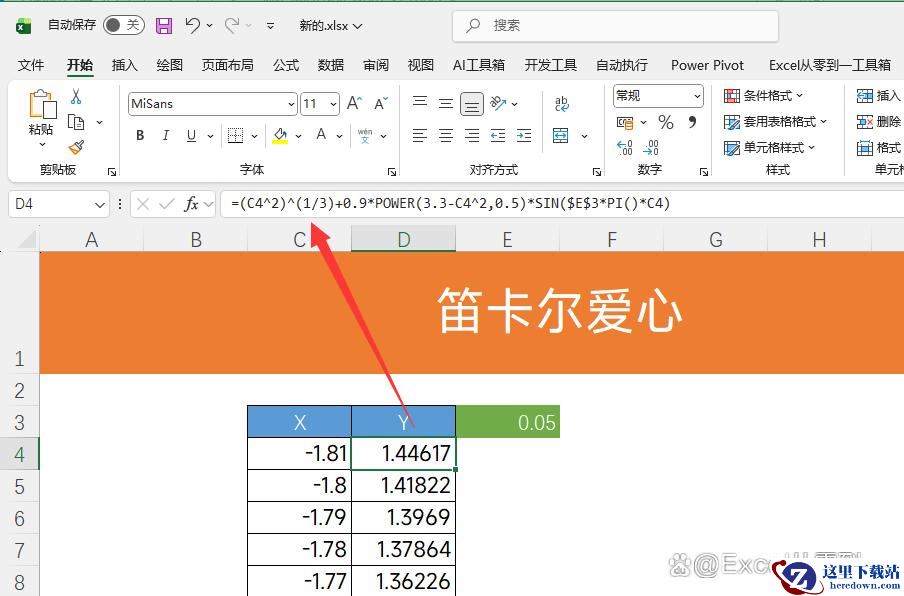Toggle Bold formatting
Screen dimensions: 904x596
tap(140, 136)
